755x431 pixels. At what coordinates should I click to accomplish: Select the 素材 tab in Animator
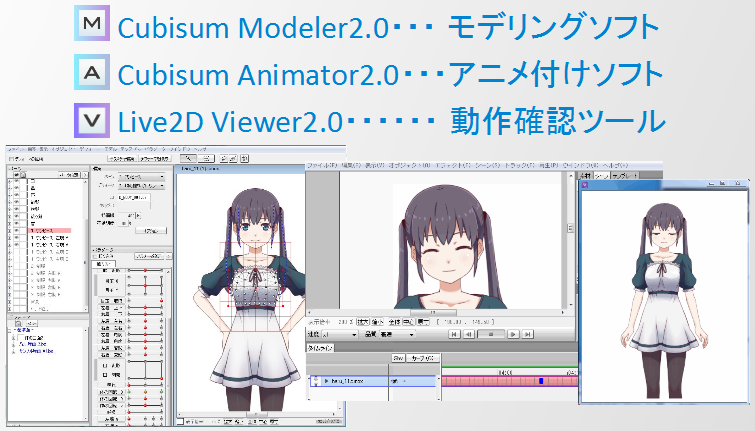[586, 176]
